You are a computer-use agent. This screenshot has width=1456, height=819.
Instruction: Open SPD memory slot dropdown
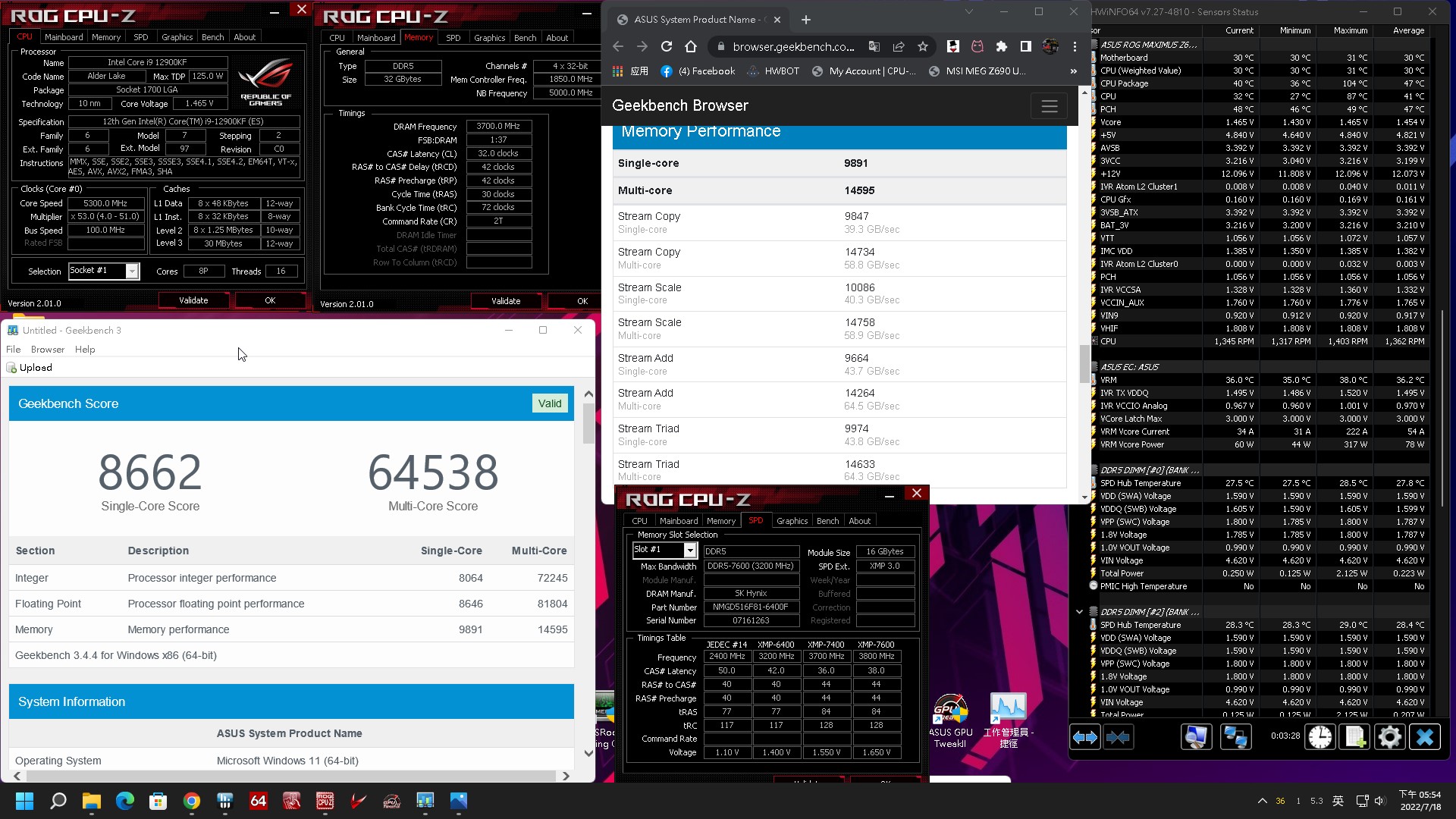point(689,550)
